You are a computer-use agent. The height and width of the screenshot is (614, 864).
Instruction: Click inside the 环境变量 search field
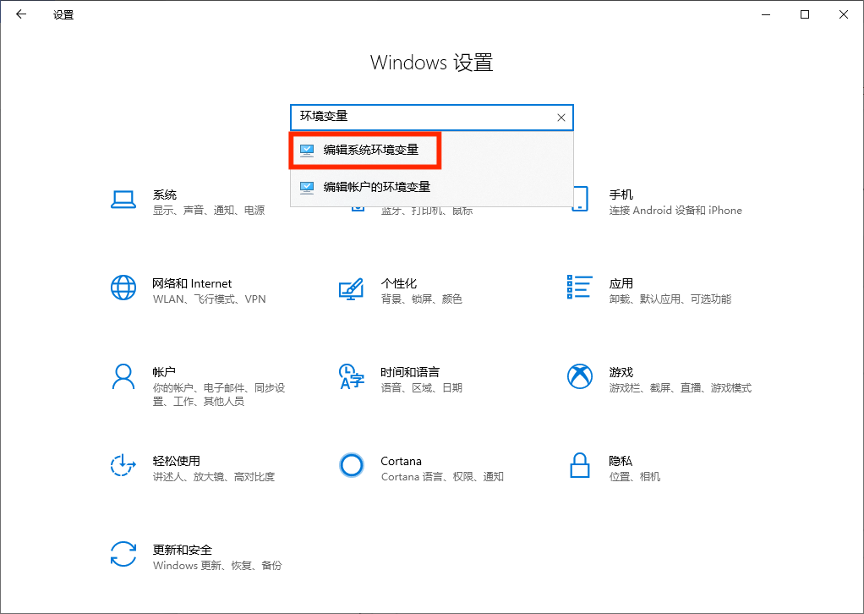(420, 118)
